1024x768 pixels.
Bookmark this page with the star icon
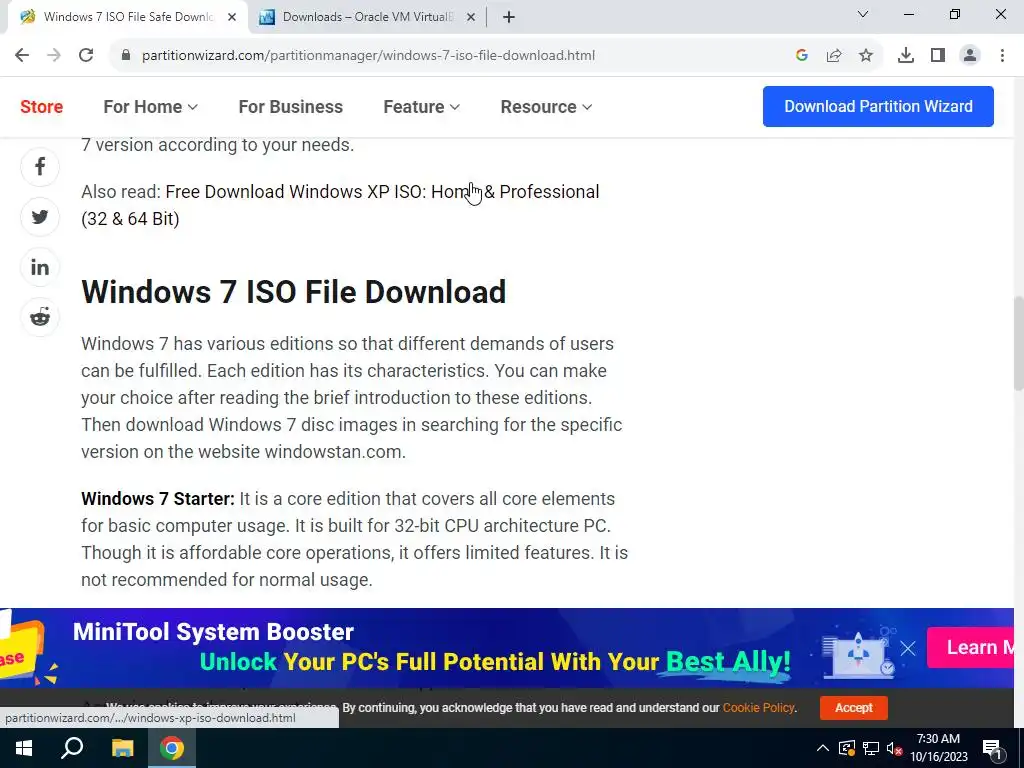click(x=866, y=56)
